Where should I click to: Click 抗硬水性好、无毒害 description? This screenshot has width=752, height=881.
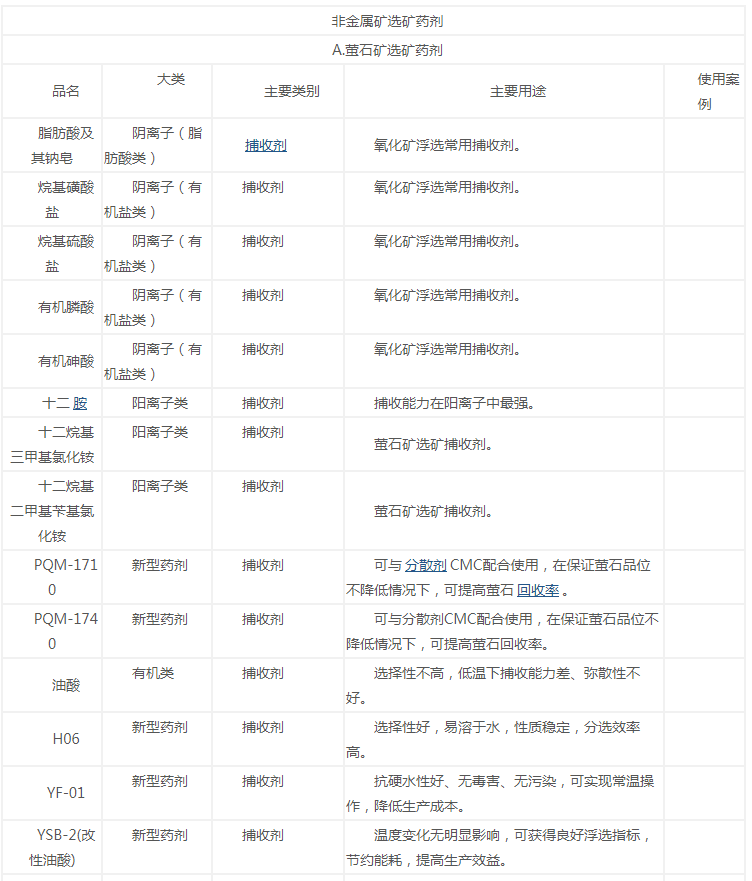(500, 793)
